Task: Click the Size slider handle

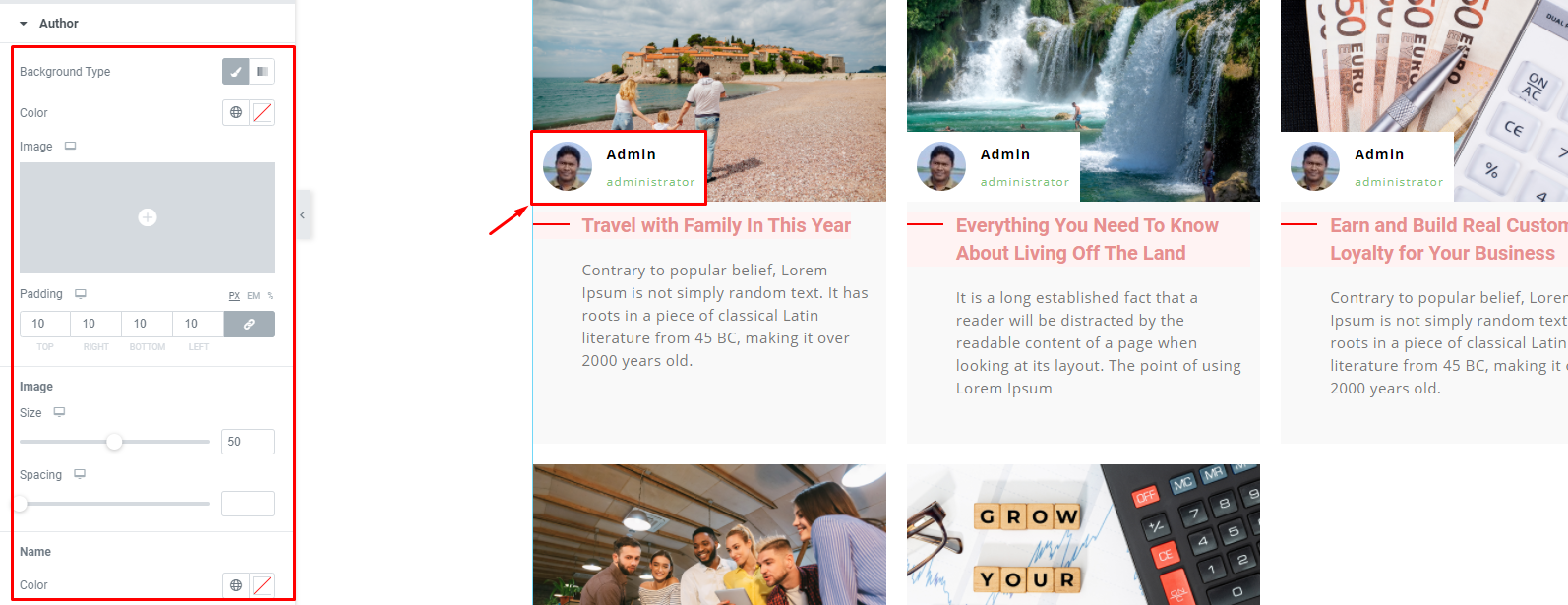Action: tap(114, 442)
